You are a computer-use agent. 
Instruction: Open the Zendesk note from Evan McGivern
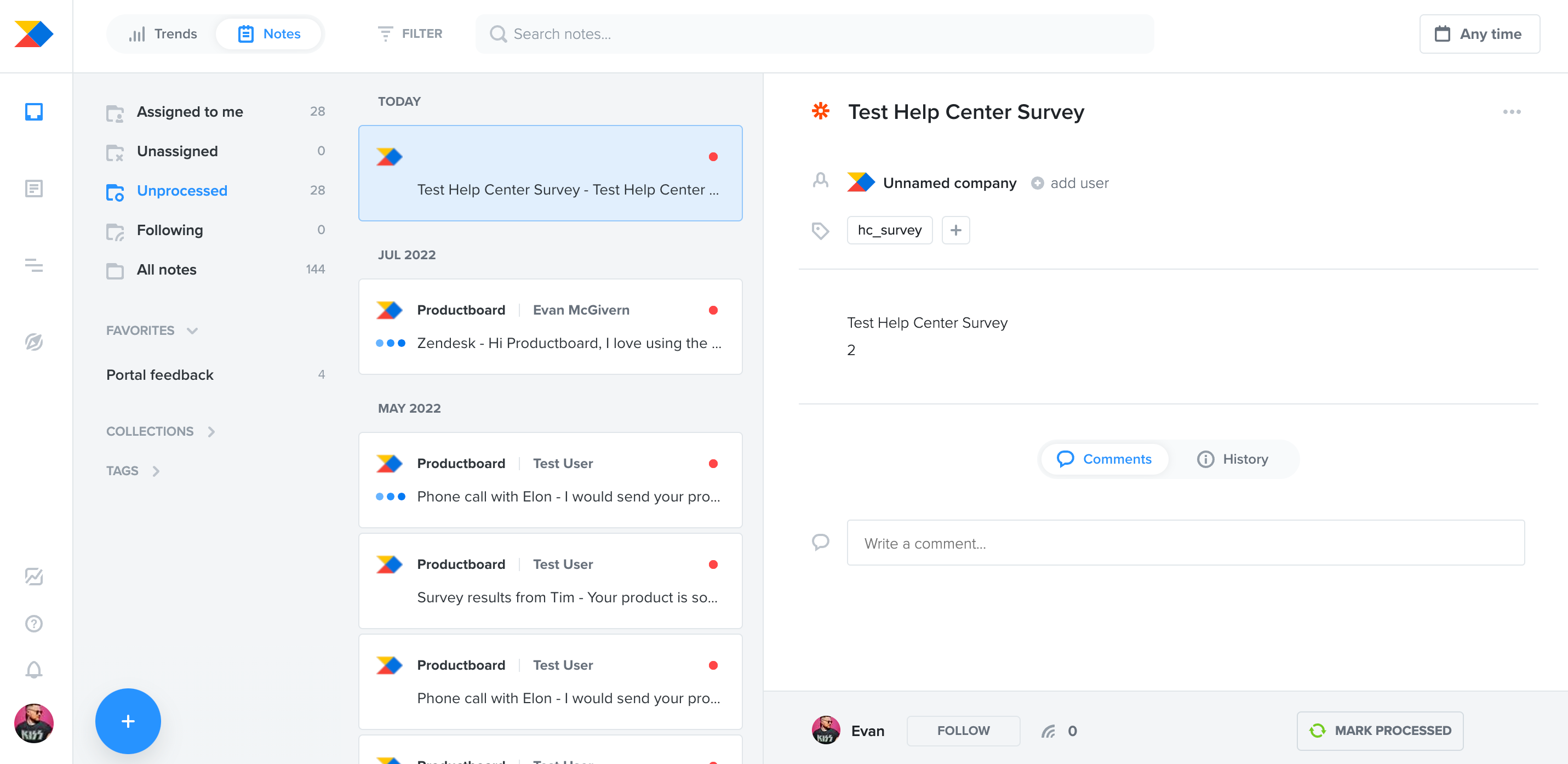[x=550, y=326]
